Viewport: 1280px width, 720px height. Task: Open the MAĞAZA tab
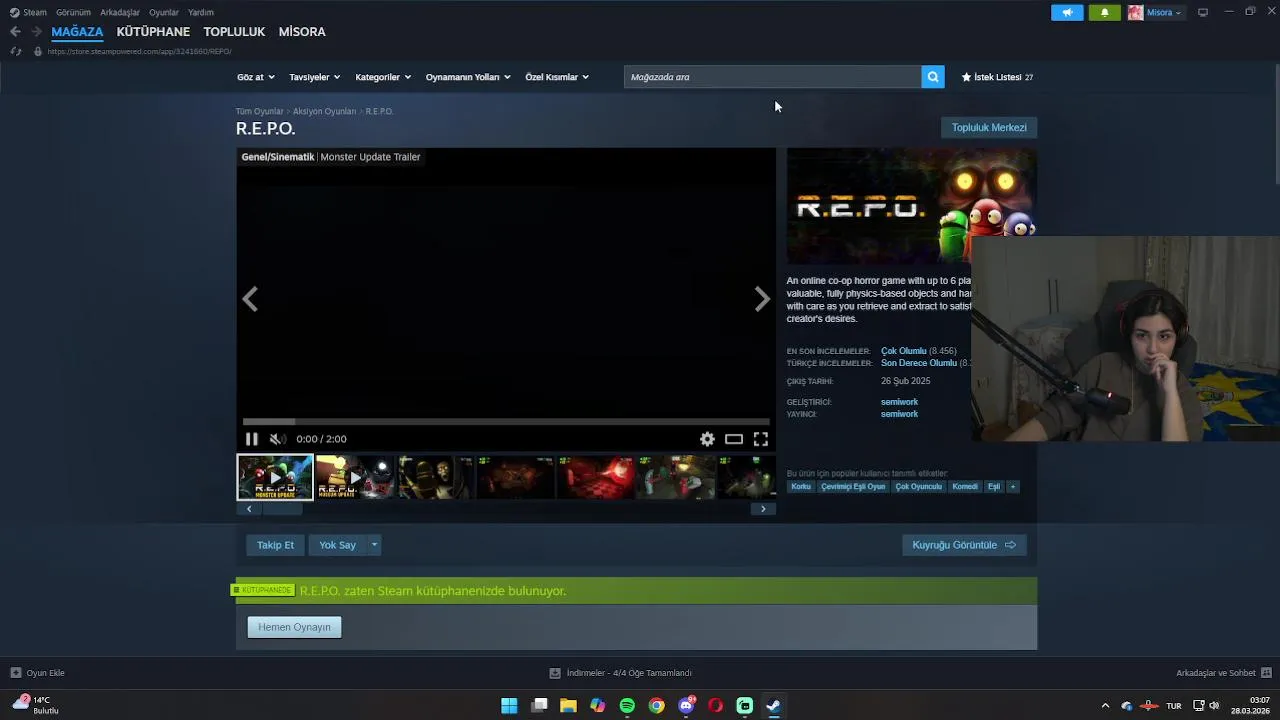point(77,32)
